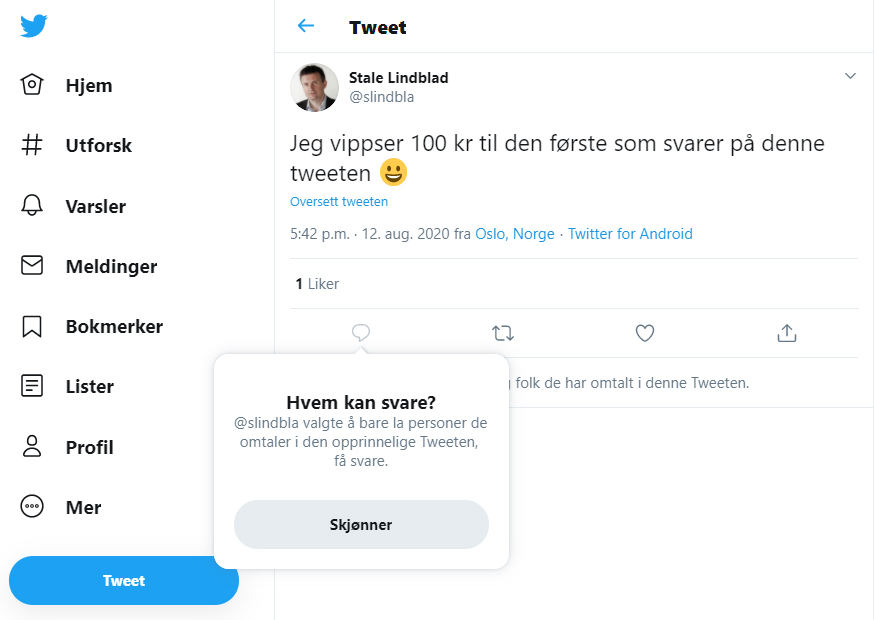Open Hjem home icon in sidebar
This screenshot has width=874, height=620.
pos(32,85)
